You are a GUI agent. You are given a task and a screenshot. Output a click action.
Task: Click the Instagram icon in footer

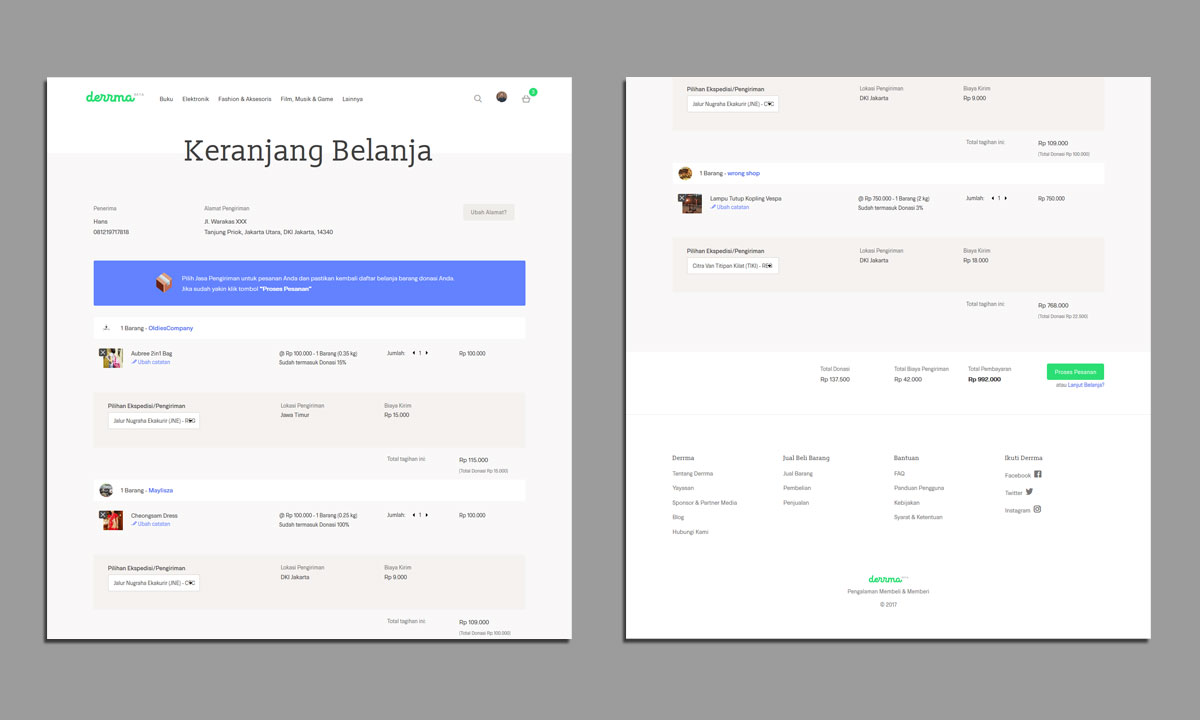pos(1037,509)
